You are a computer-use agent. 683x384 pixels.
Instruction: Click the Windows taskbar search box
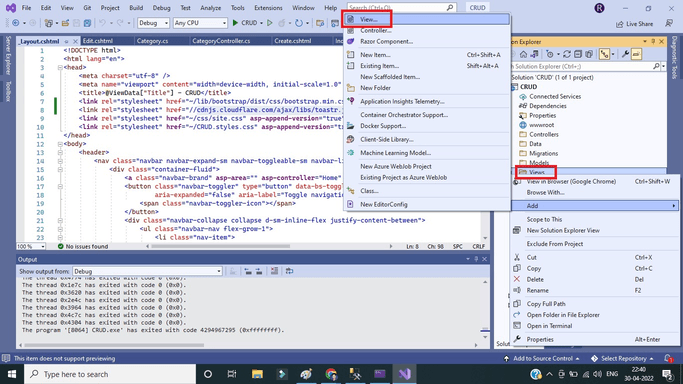click(110, 374)
